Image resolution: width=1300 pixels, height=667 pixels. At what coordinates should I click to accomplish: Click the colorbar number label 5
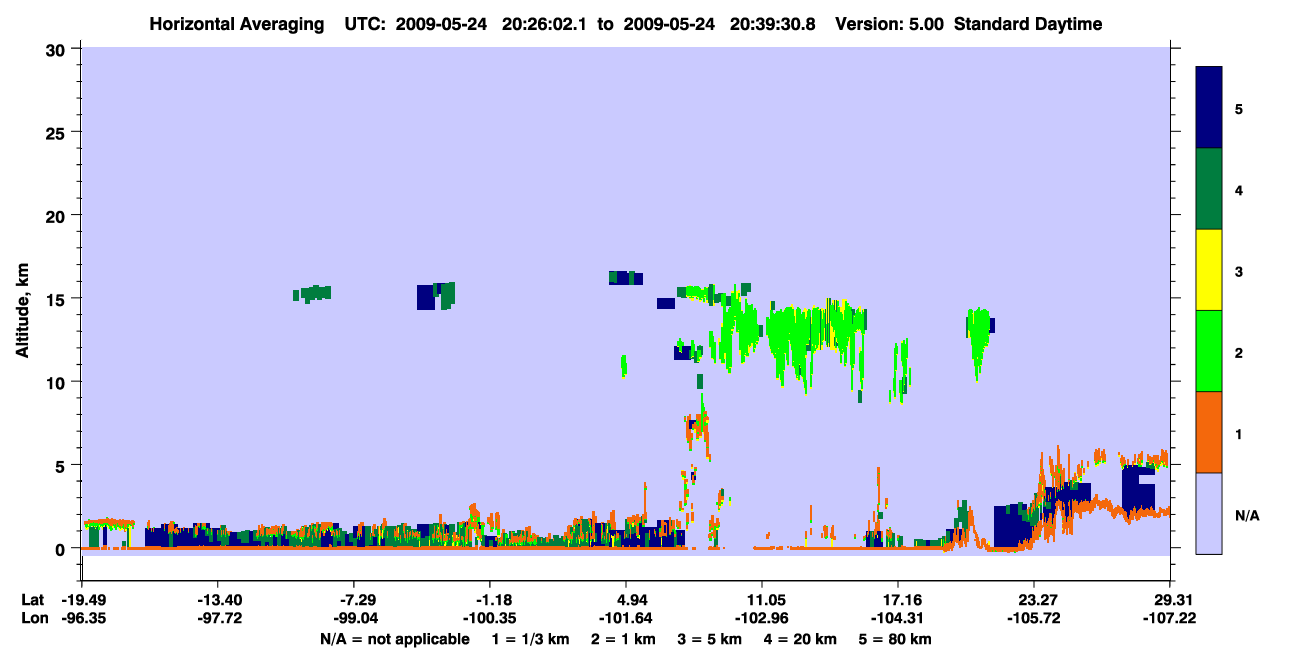[1239, 108]
